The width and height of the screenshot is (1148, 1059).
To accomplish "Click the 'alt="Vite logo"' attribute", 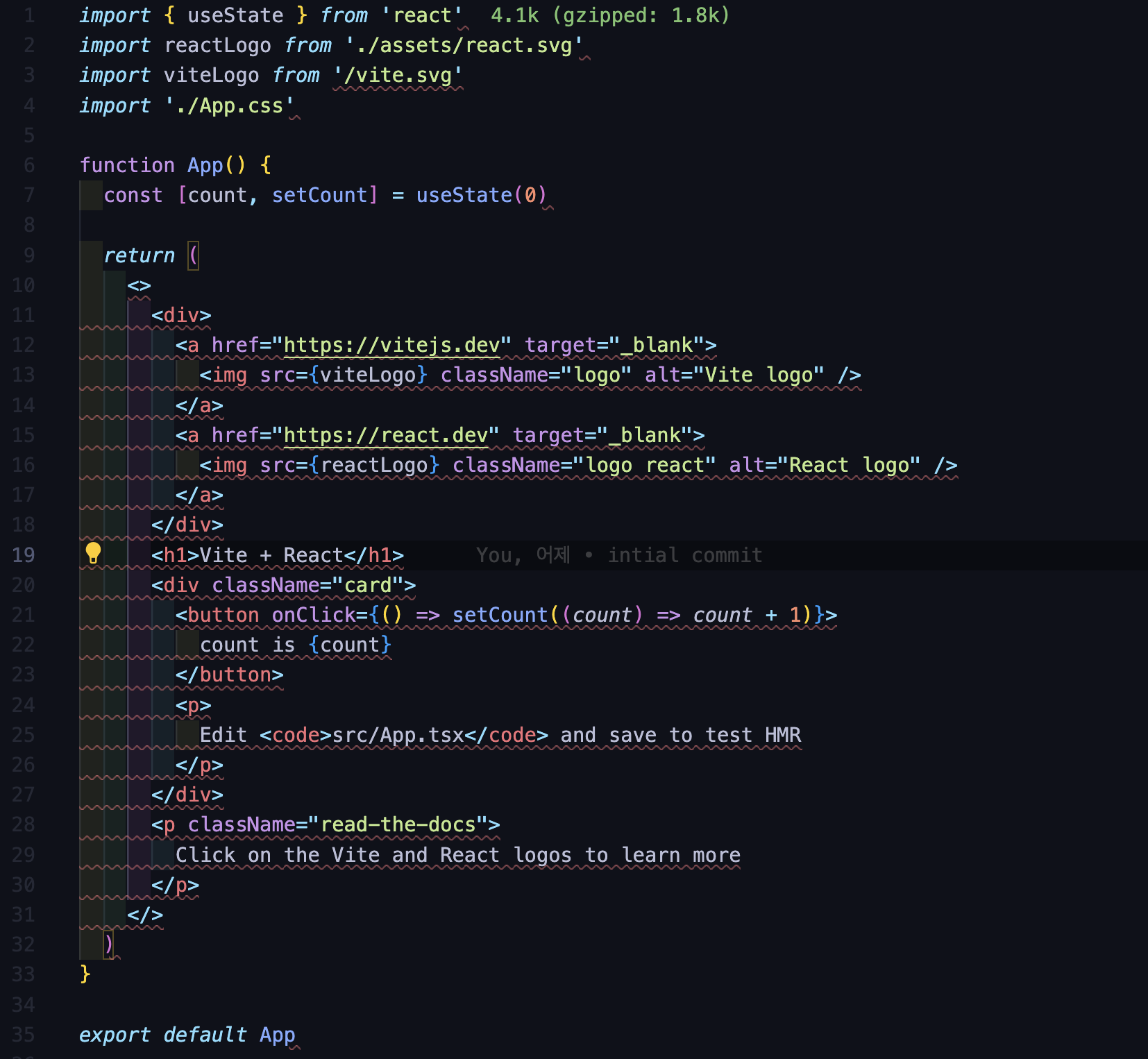I will point(734,375).
